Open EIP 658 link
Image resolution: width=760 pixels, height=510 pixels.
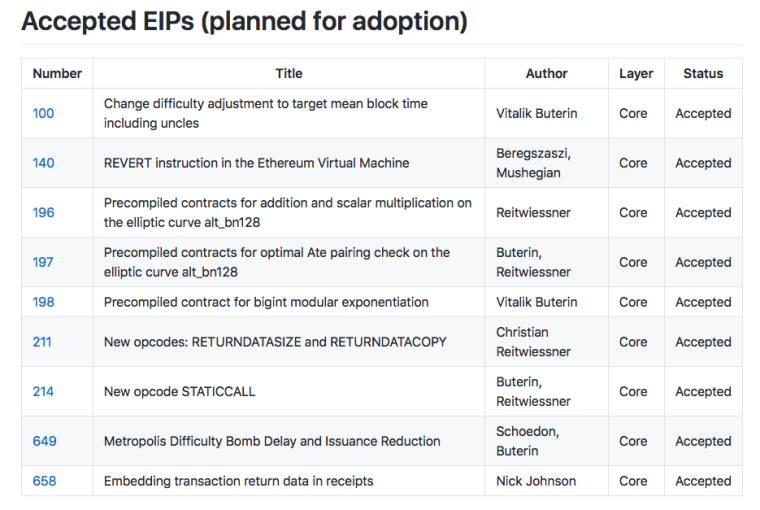pyautogui.click(x=44, y=481)
